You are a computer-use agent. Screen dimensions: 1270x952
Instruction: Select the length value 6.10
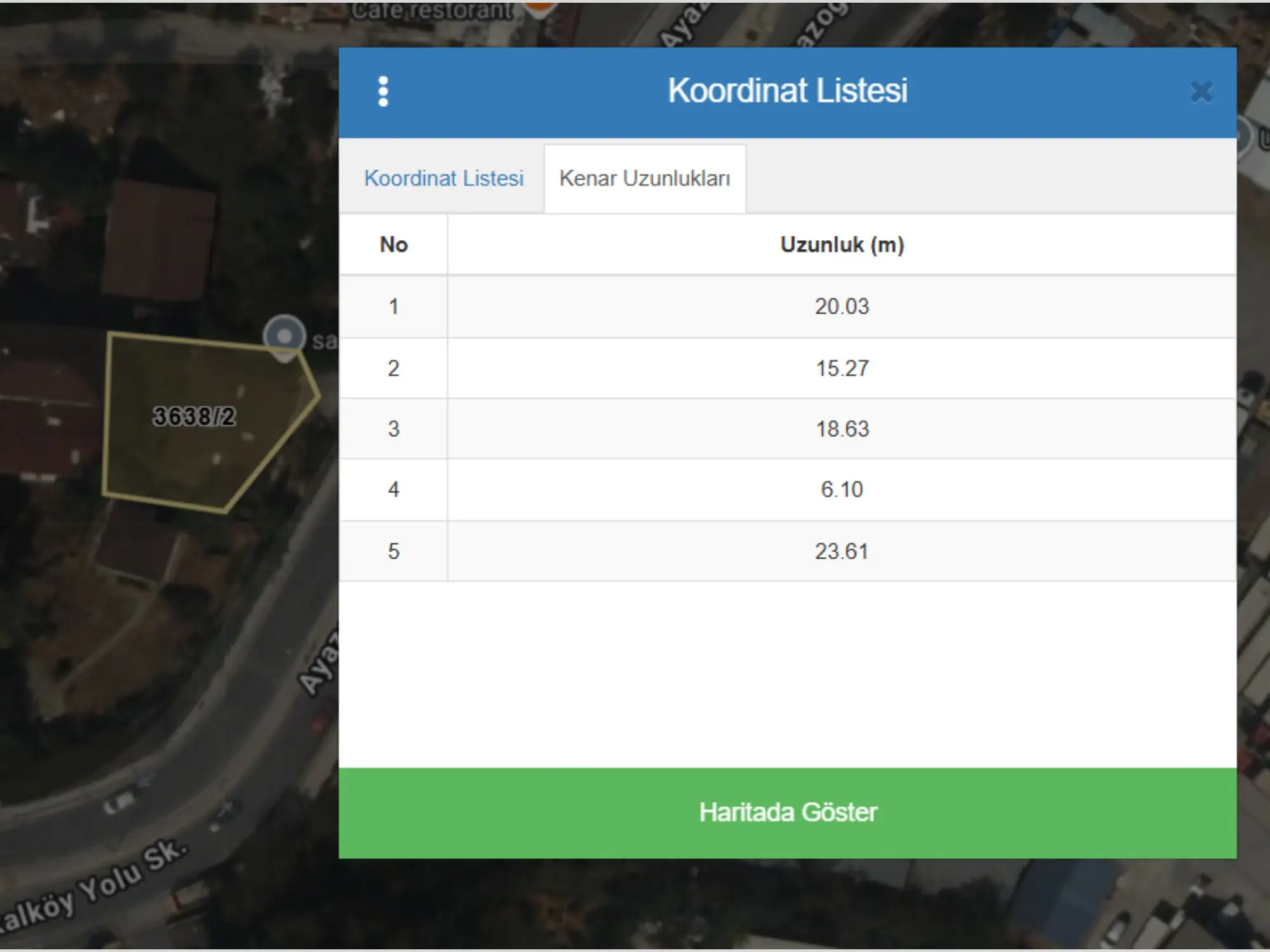click(842, 489)
